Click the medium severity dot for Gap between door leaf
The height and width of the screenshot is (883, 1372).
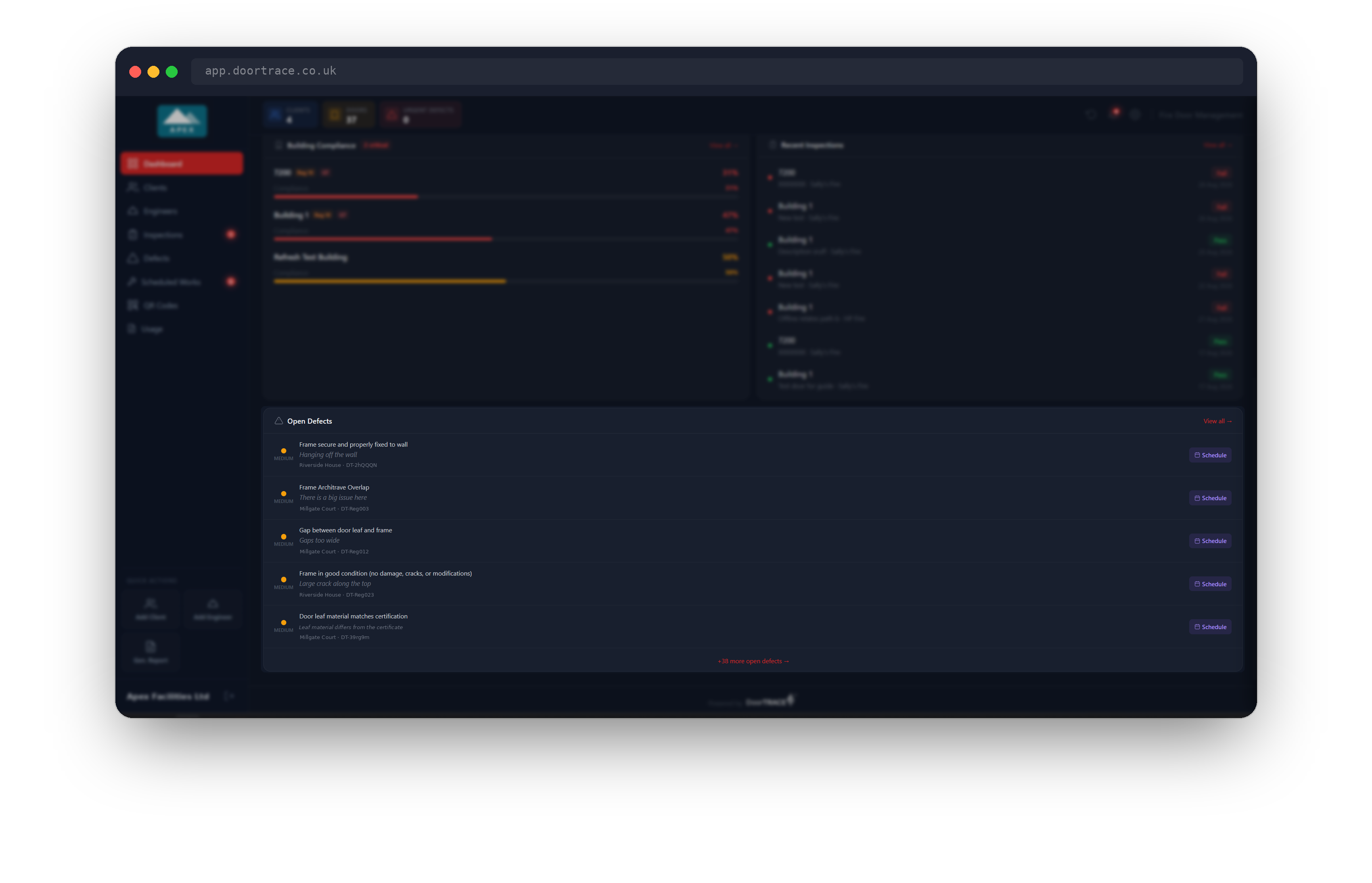click(284, 537)
